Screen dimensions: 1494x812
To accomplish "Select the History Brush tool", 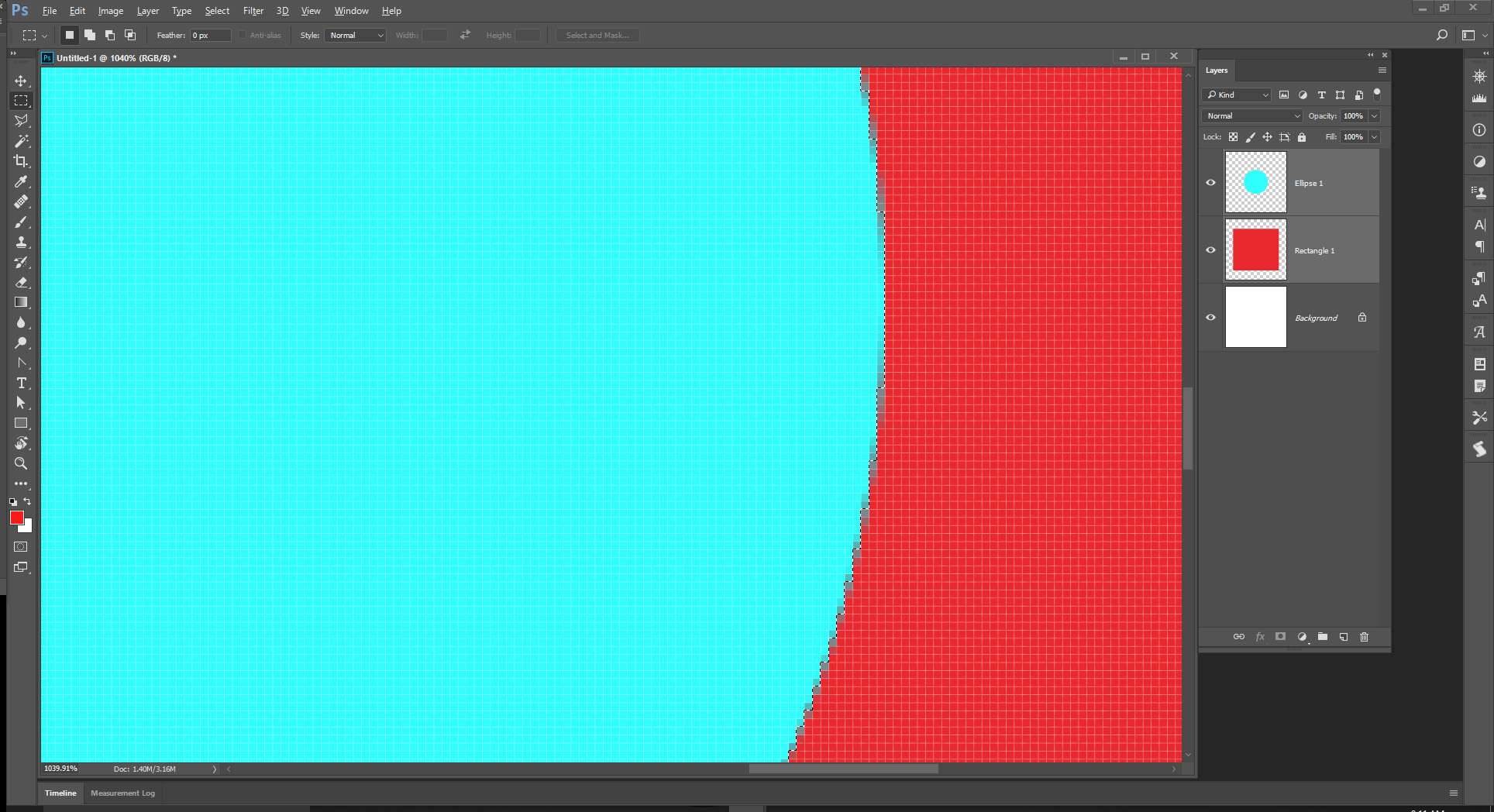I will (21, 262).
